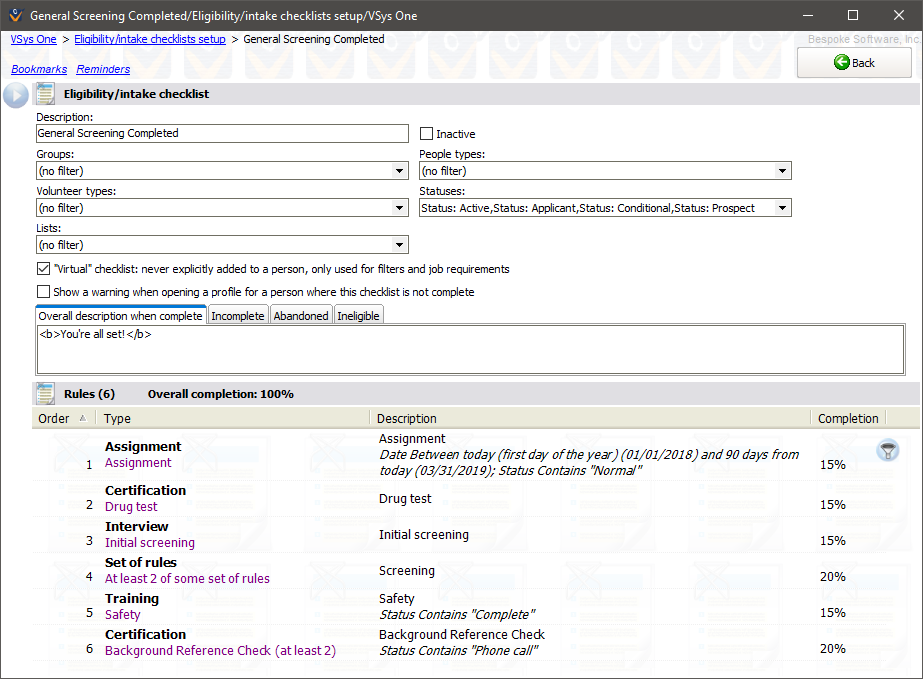Click the VSys app icon in title bar
This screenshot has width=923, height=679.
click(x=14, y=16)
